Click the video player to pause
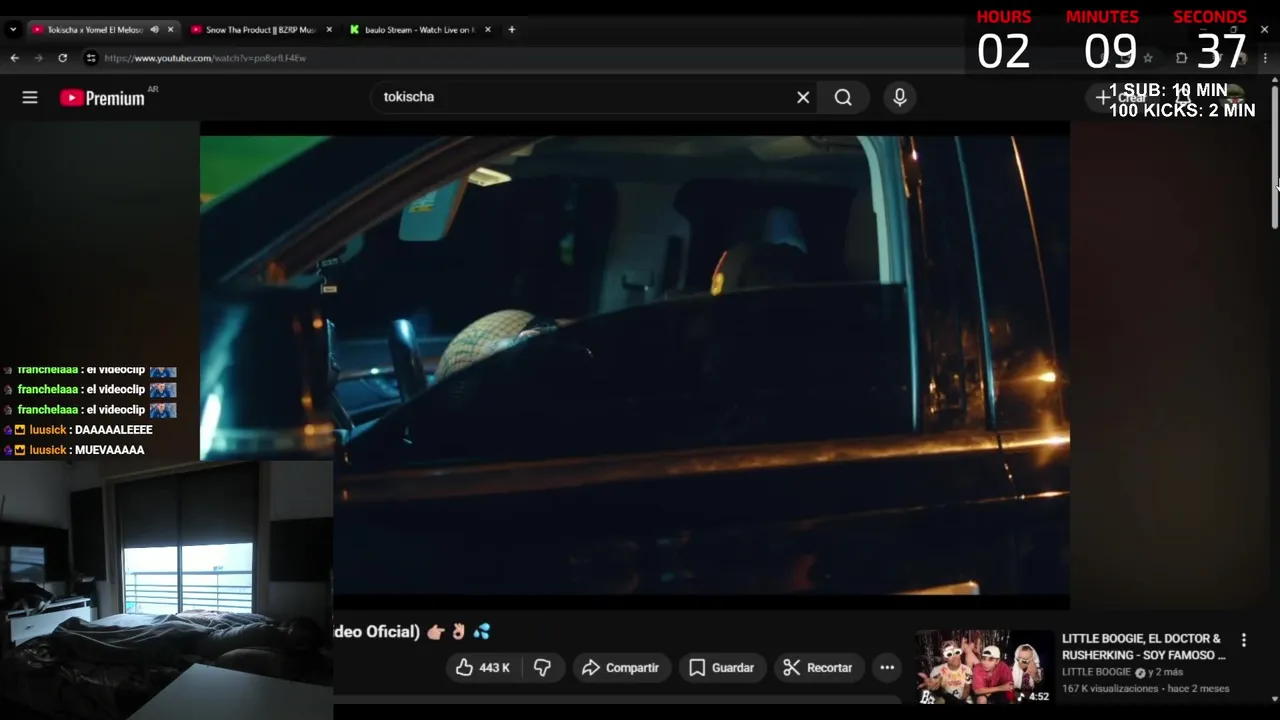This screenshot has width=1280, height=720. (635, 365)
